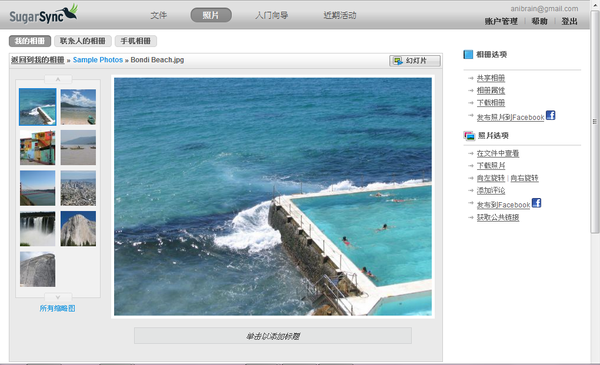Viewport: 600px width, 365px height.
Task: Click 共享相册 share album link
Action: coord(491,78)
